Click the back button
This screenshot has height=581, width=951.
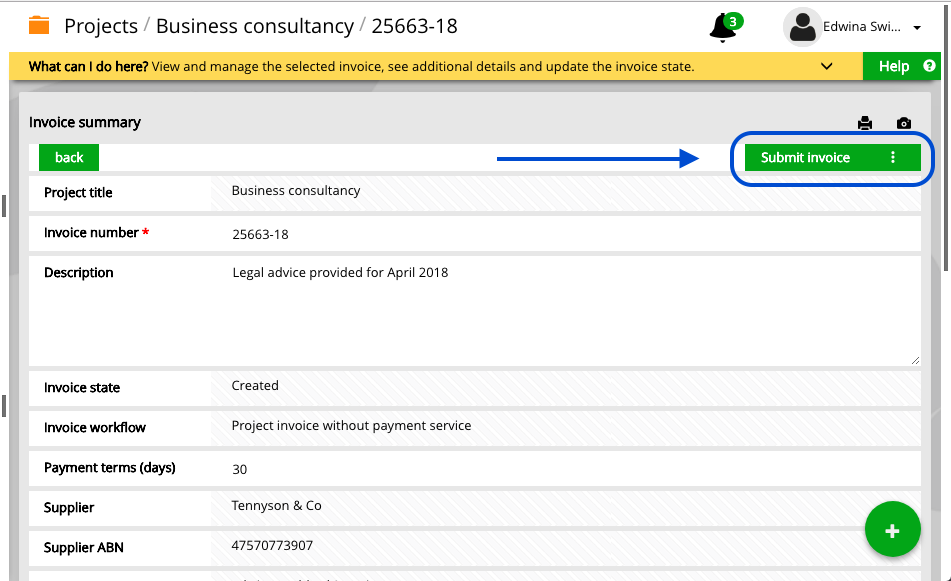69,158
